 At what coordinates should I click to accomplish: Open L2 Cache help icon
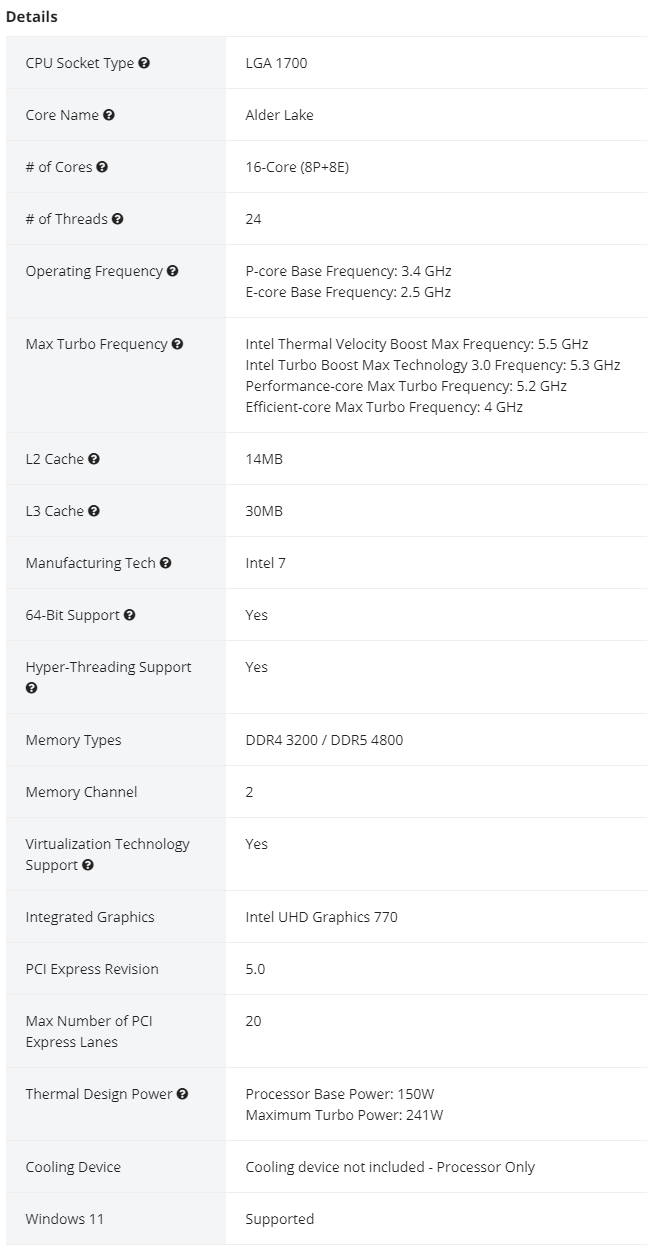[94, 459]
